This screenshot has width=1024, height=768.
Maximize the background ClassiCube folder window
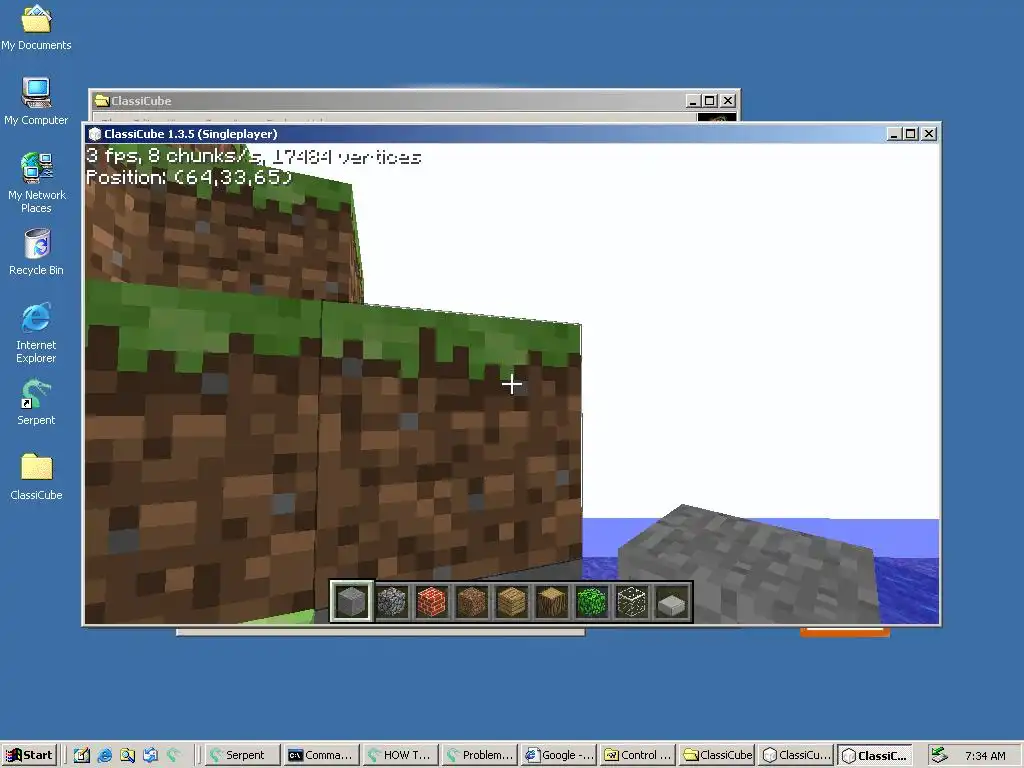tap(710, 101)
